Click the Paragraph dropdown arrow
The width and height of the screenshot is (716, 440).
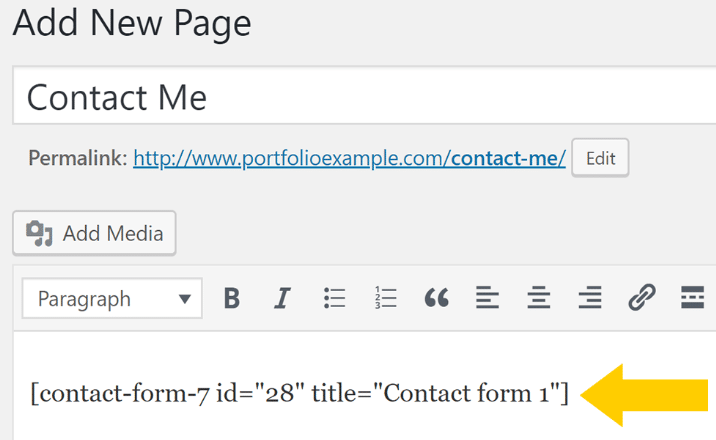(x=185, y=299)
